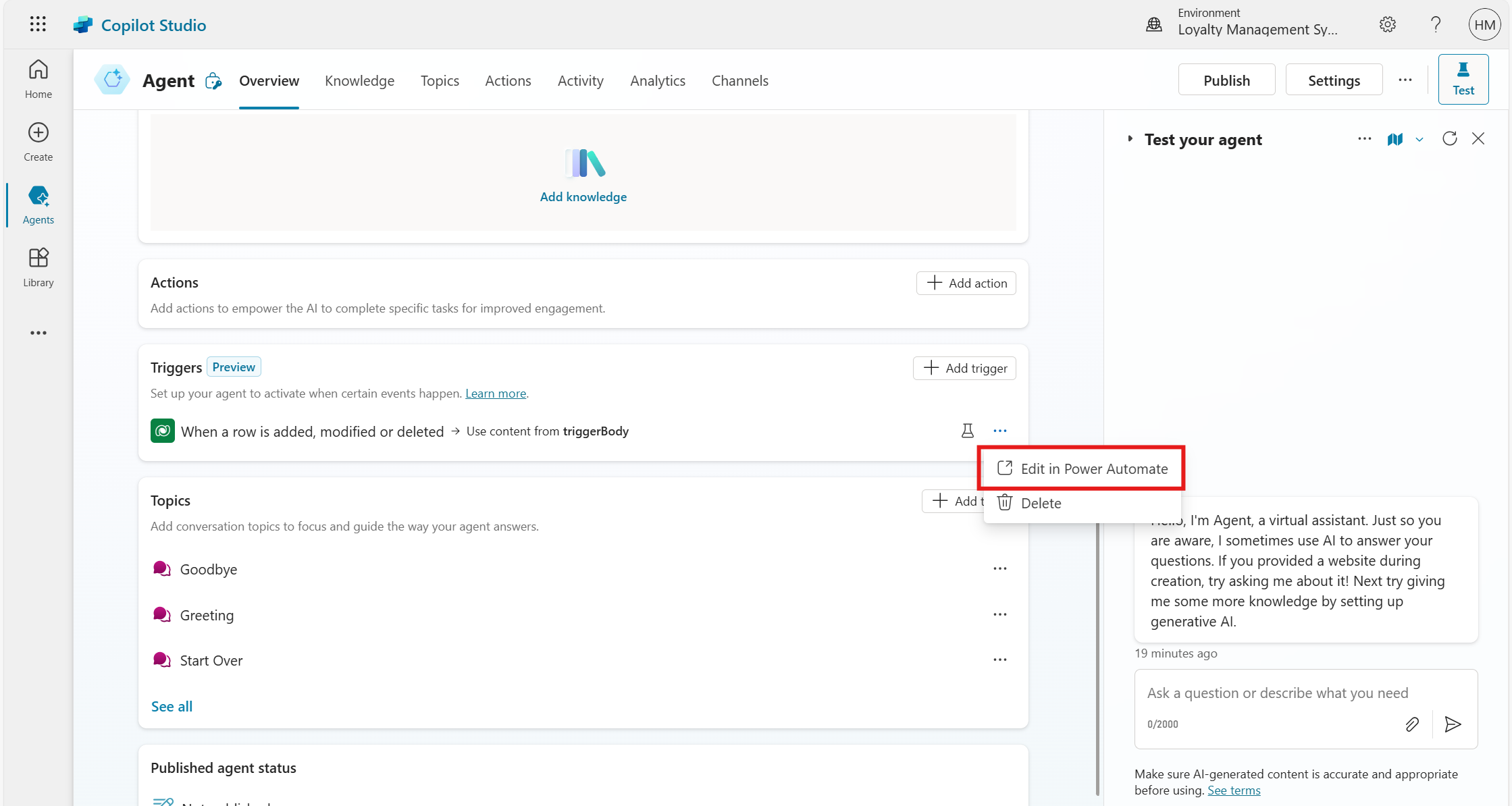This screenshot has height=806, width=1512.
Task: Expand the Test your agent triangle
Action: 1130,139
